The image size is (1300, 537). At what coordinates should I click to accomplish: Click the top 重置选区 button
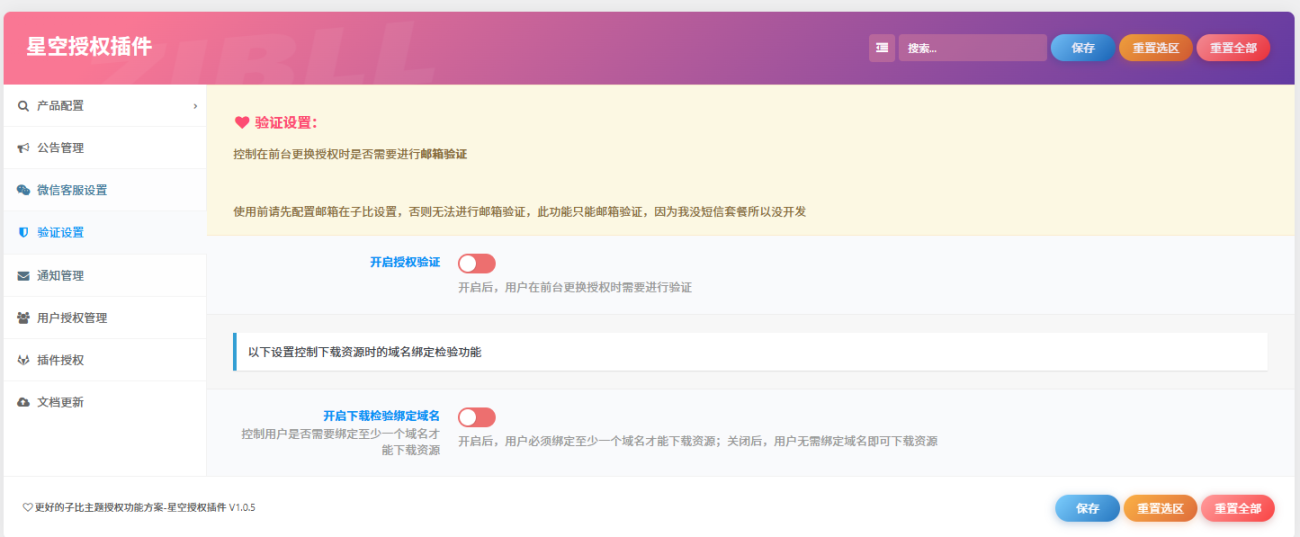coord(1155,48)
